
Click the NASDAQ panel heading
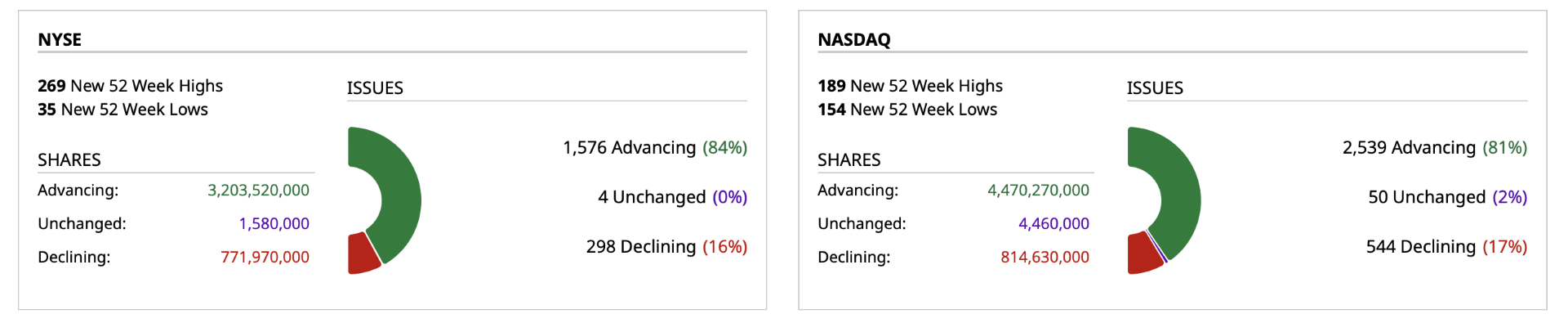click(x=853, y=39)
